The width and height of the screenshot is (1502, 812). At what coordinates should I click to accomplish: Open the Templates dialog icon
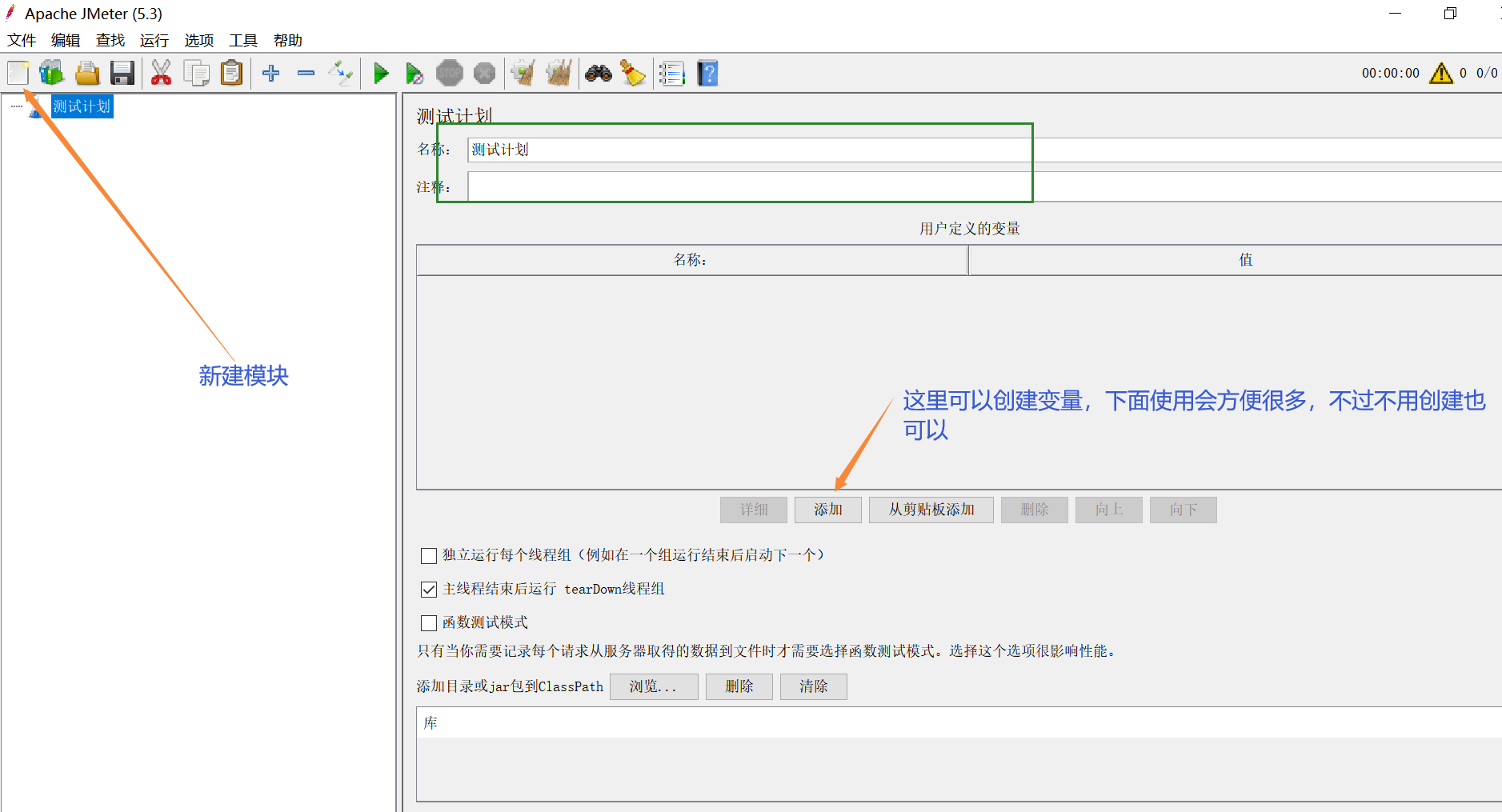click(51, 73)
